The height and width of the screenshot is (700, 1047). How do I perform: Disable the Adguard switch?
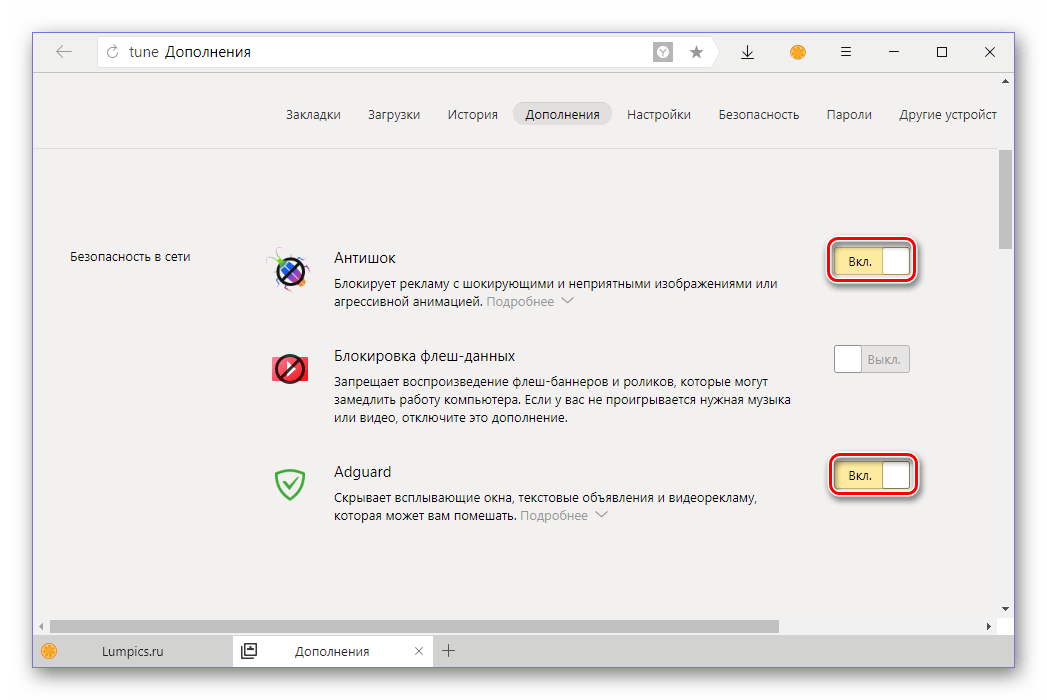[871, 475]
